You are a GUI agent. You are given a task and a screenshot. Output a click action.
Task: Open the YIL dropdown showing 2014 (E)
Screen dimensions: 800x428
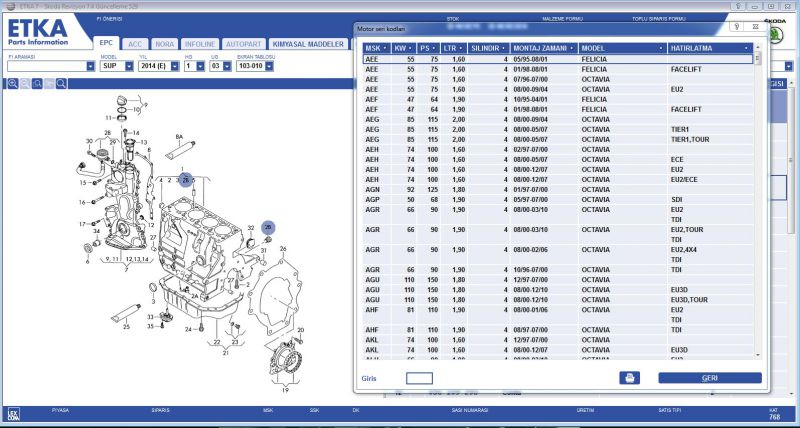click(175, 66)
